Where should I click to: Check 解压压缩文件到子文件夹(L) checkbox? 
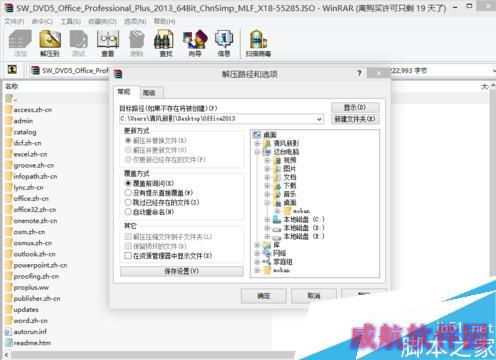[128, 236]
